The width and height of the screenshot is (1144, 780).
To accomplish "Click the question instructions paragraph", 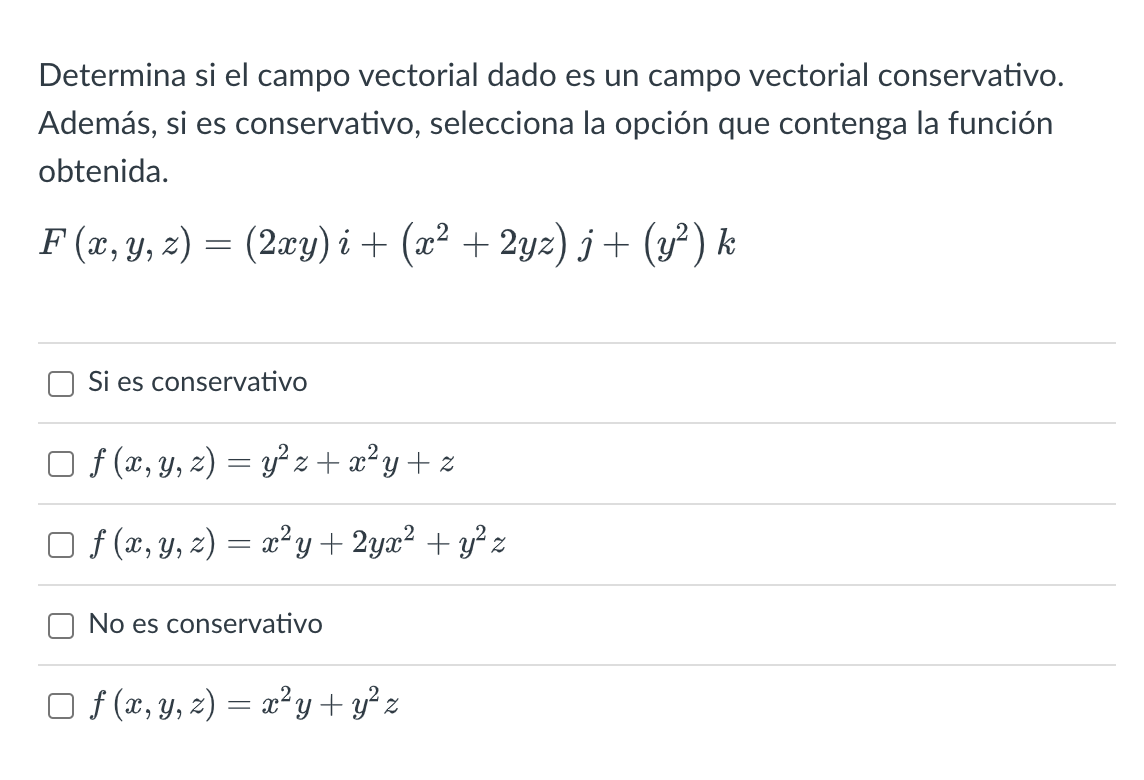I will click(x=550, y=123).
